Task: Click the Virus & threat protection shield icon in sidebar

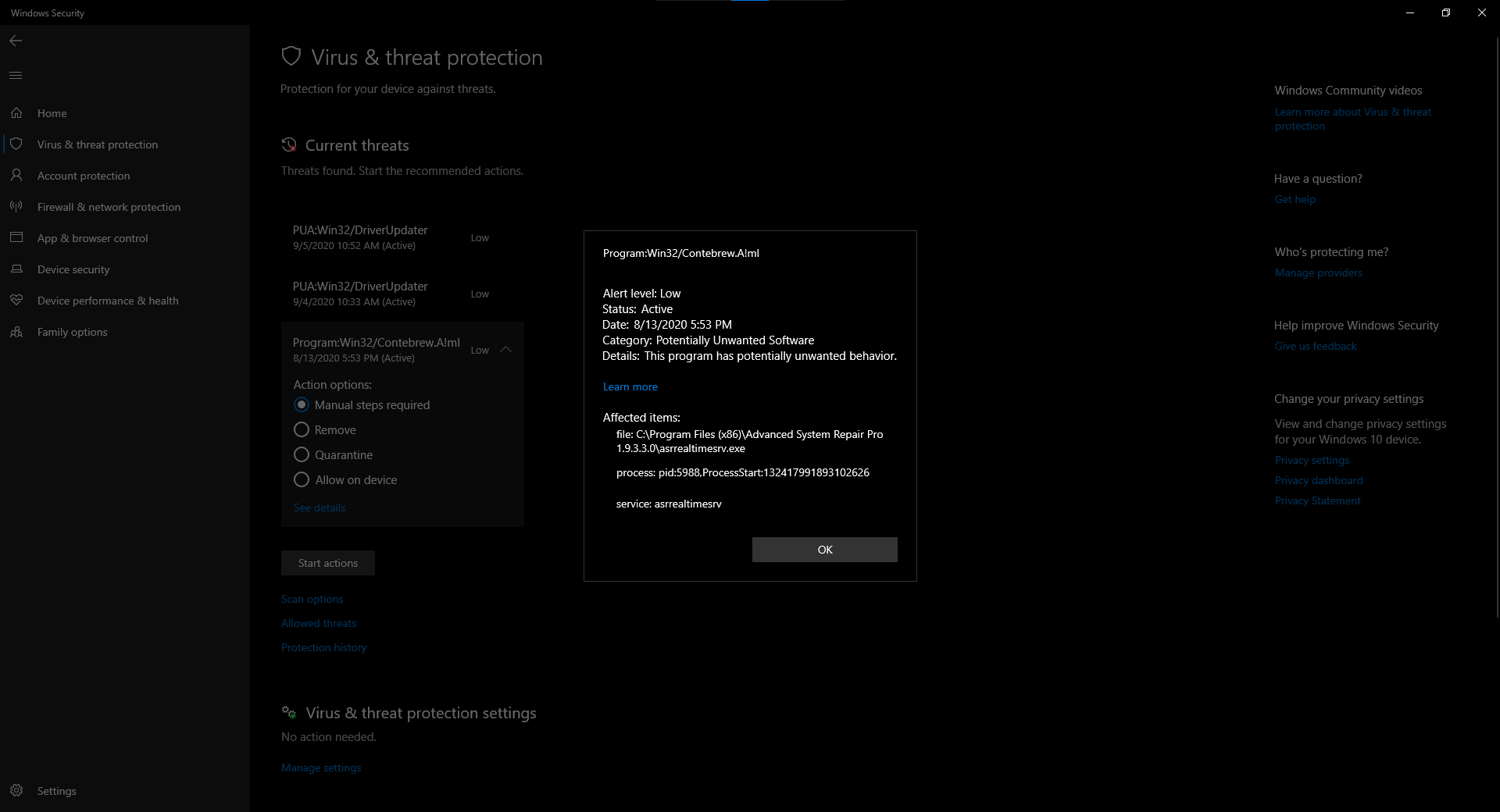Action: pos(16,144)
